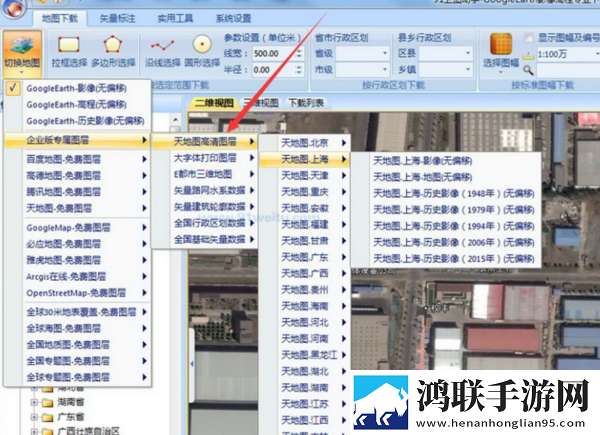
Task: Choose 天地图.上海-历史影像(1994年) layer
Action: coord(446,226)
